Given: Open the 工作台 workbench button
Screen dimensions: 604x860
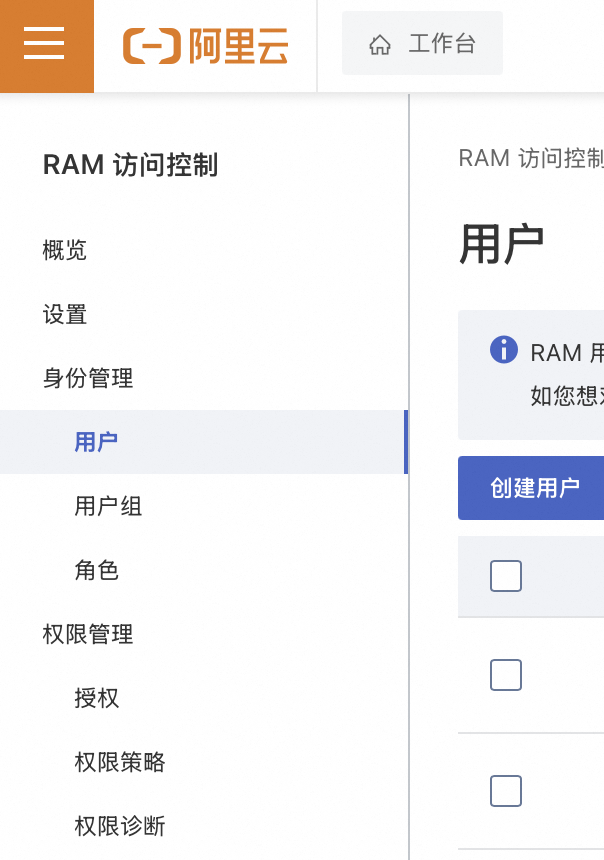Looking at the screenshot, I should (422, 45).
